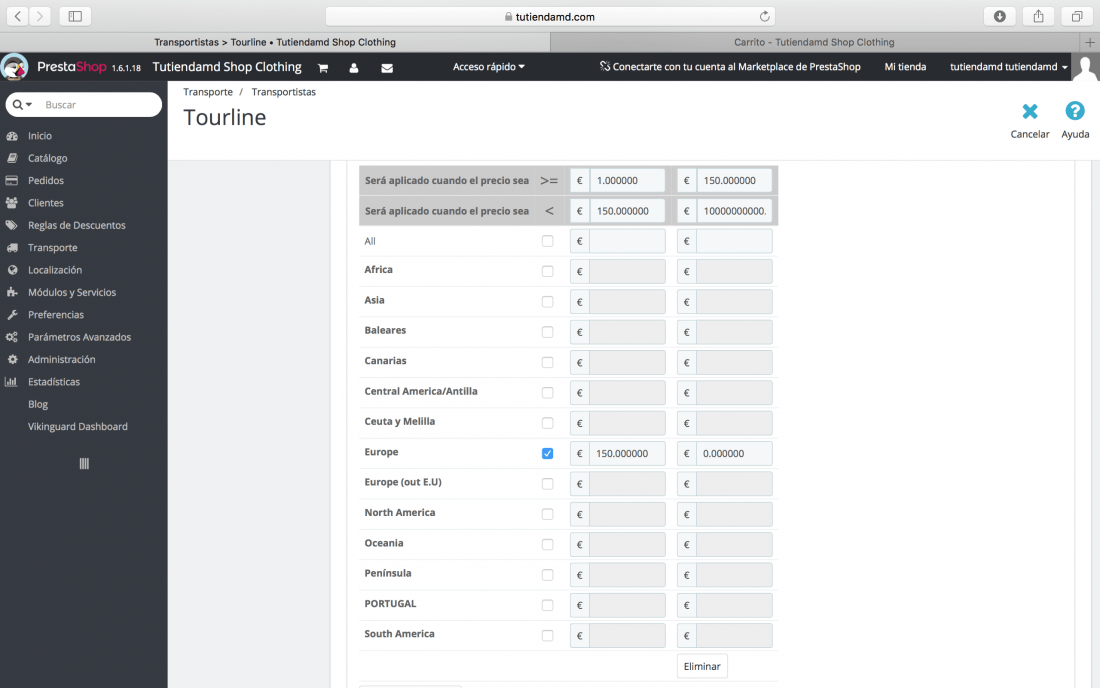Open the Acceso rápido dropdown
The image size is (1100, 688).
tap(488, 67)
